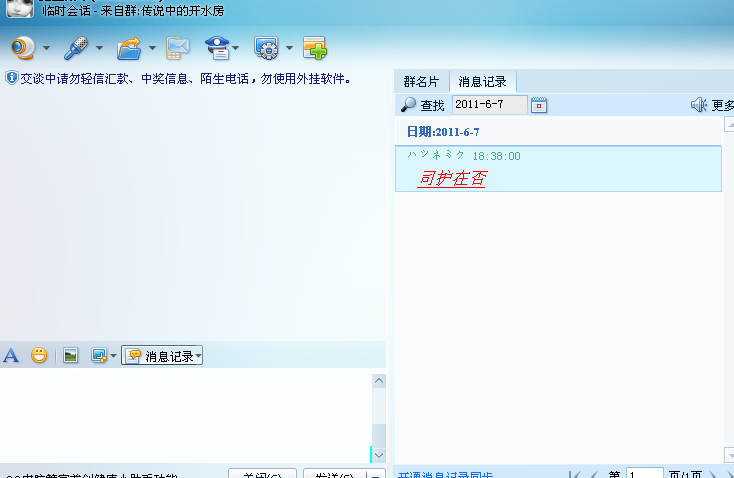The width and height of the screenshot is (734, 478).
Task: Click the page number input field
Action: click(645, 473)
